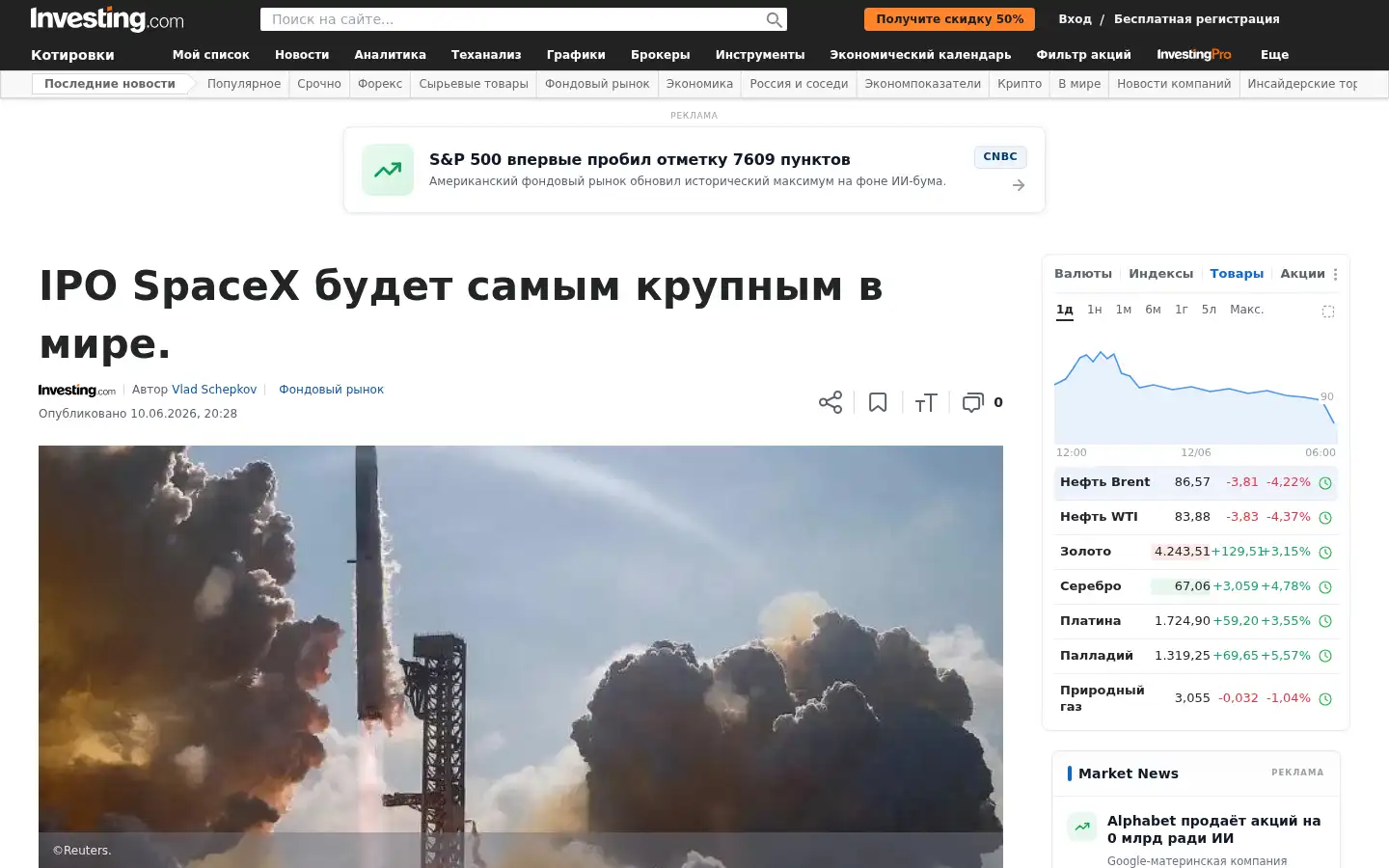1389x868 pixels.
Task: Change text size with the TT icon
Action: [x=926, y=403]
